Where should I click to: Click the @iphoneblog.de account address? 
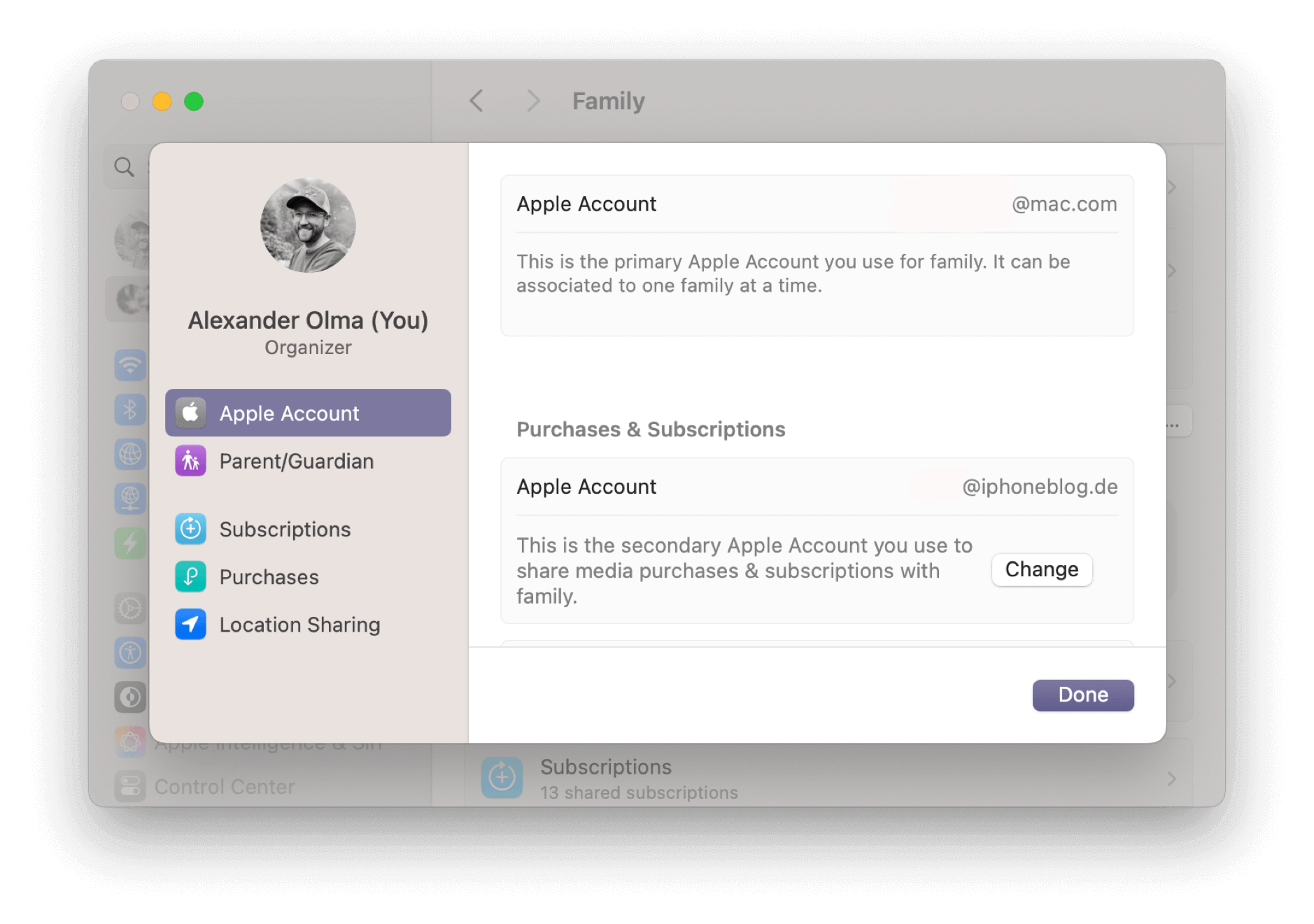tap(1040, 487)
